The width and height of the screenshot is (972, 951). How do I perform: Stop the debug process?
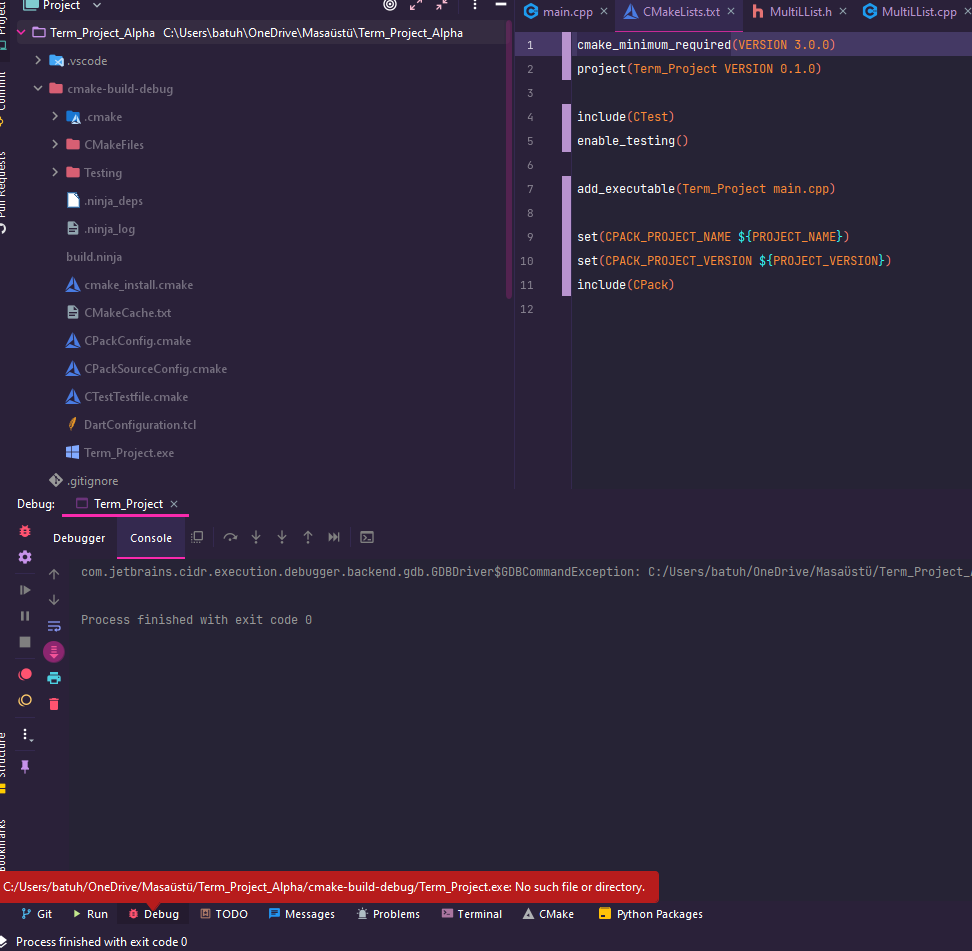pos(25,642)
